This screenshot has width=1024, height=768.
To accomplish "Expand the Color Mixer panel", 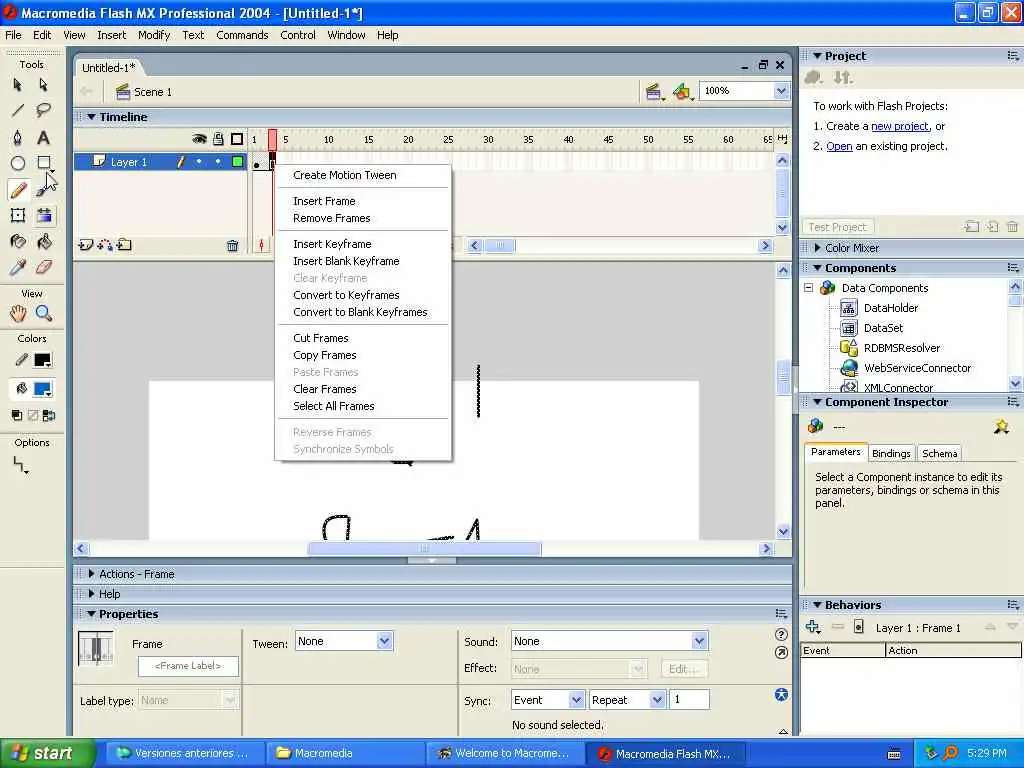I will point(817,248).
